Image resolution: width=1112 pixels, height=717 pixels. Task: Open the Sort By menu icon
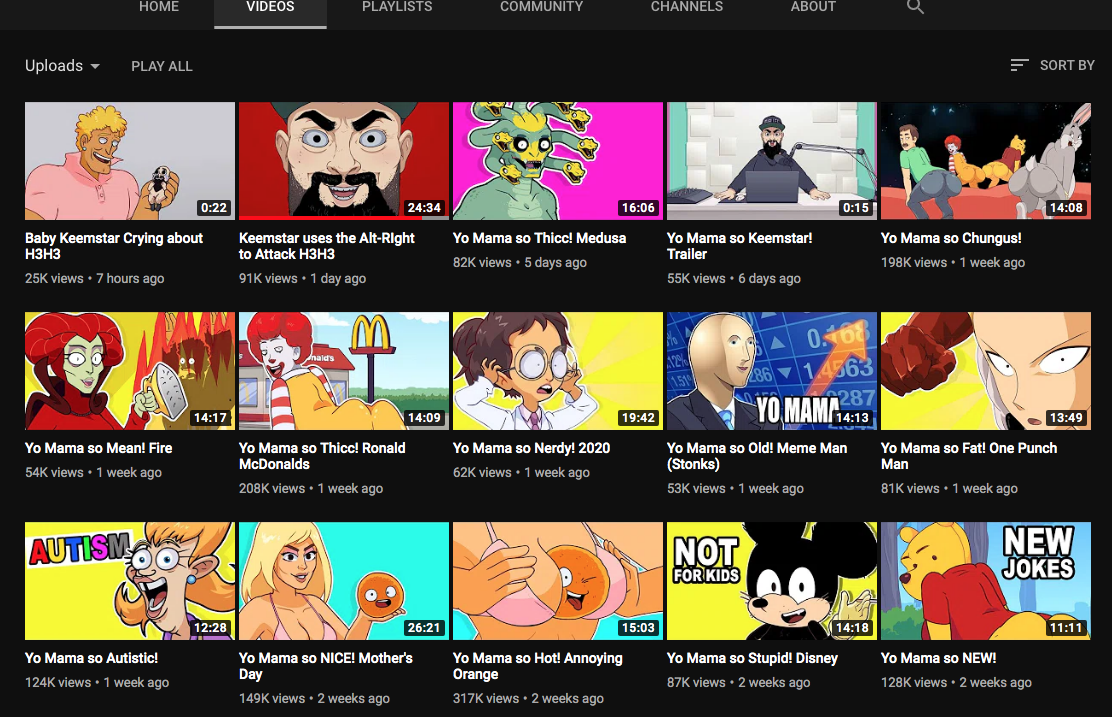point(1019,65)
